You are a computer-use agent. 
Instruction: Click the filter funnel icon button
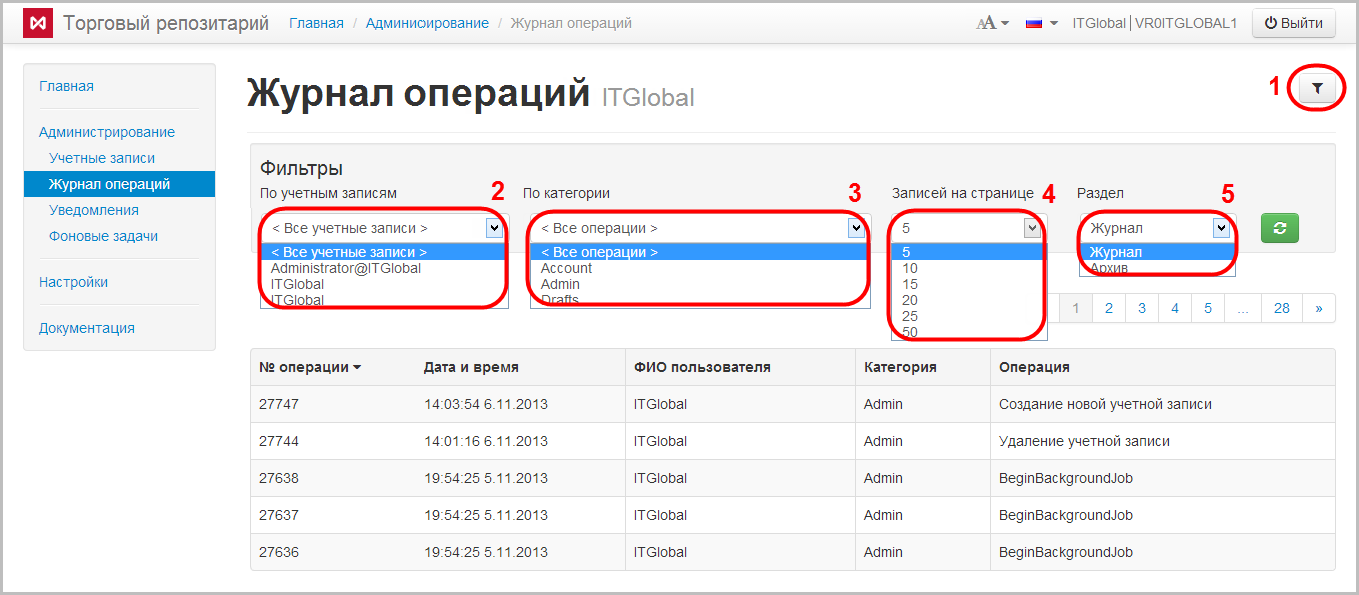tap(1317, 89)
